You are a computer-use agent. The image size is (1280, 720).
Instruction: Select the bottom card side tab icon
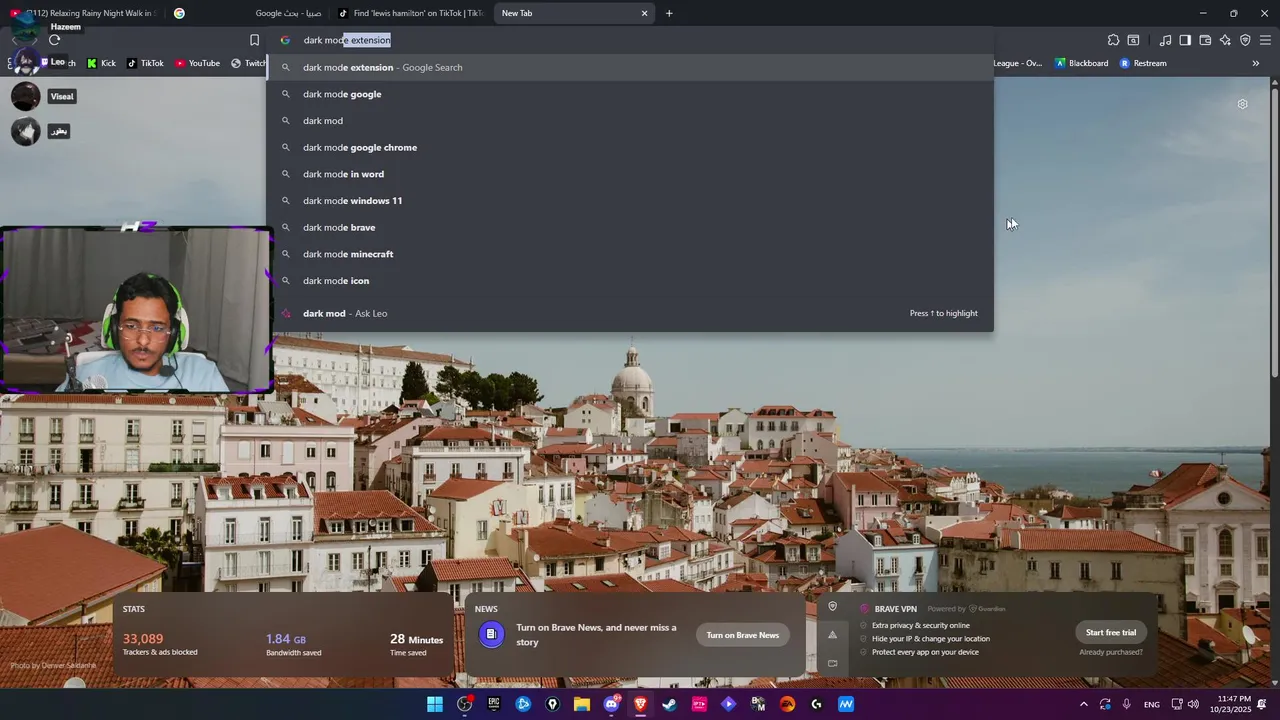coord(832,663)
